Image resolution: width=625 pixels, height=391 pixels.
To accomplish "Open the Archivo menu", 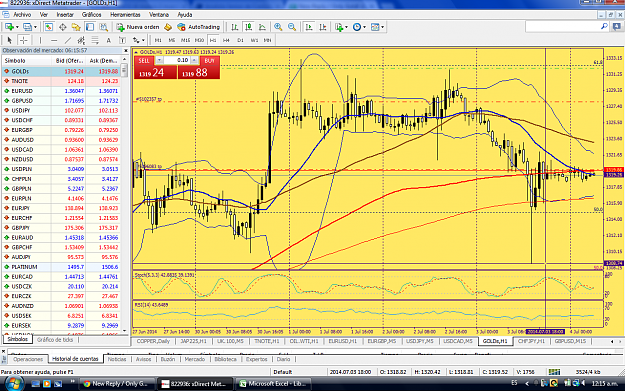I will coord(22,15).
